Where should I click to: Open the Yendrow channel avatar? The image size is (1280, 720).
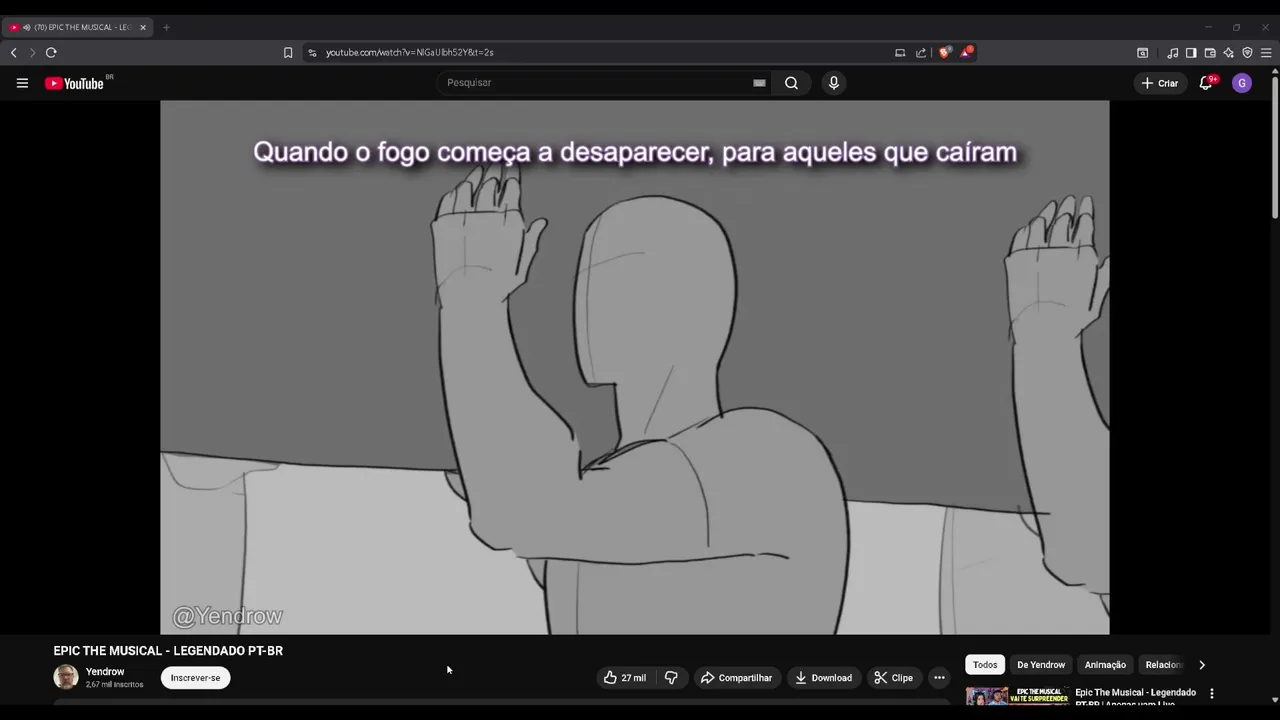[66, 677]
